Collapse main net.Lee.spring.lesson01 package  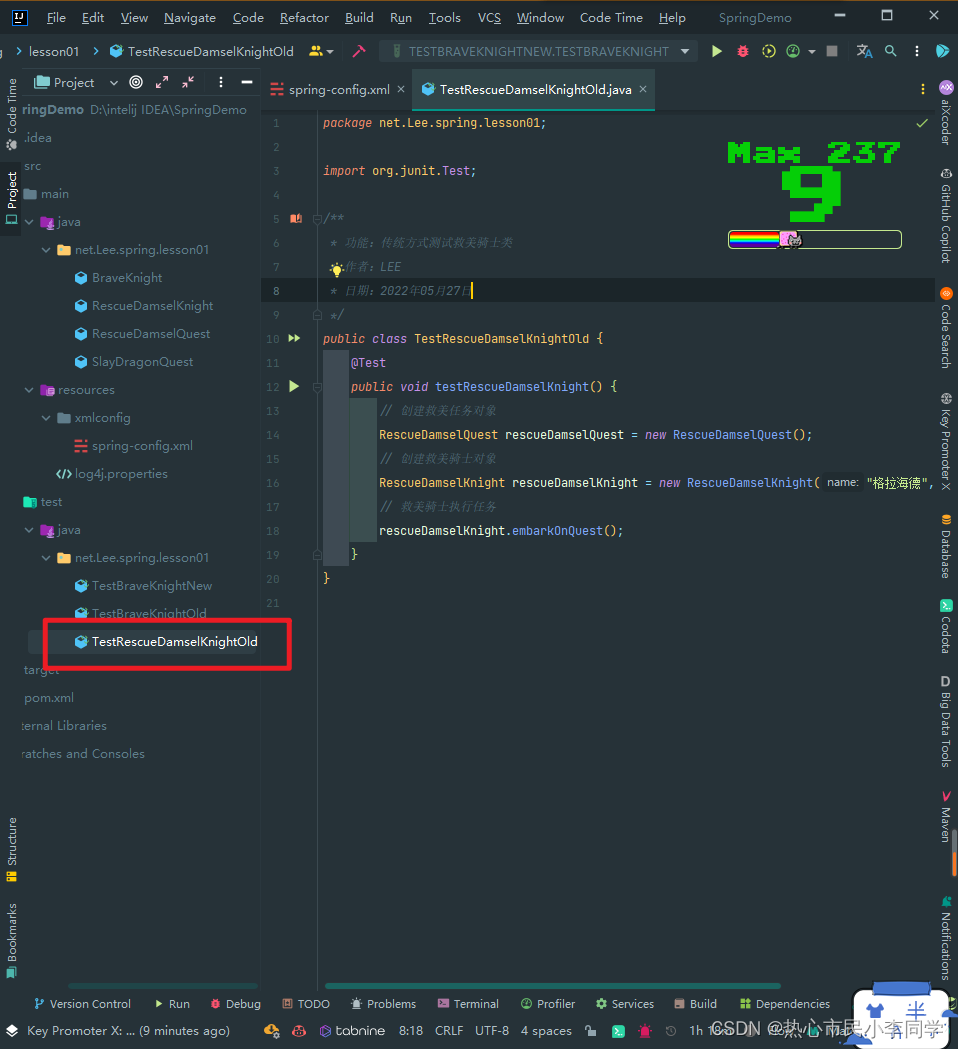[x=45, y=250]
